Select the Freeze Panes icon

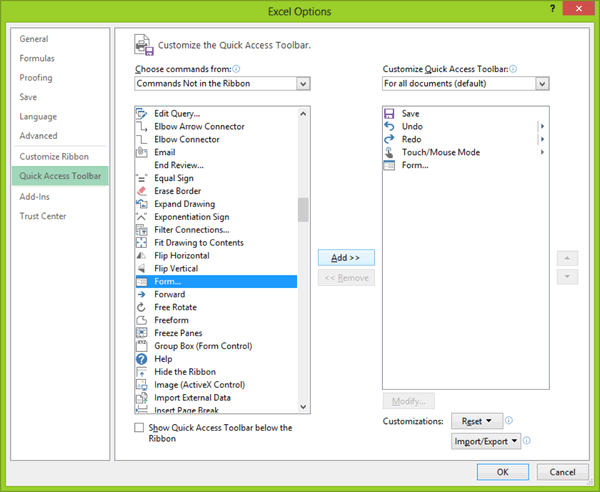point(142,333)
